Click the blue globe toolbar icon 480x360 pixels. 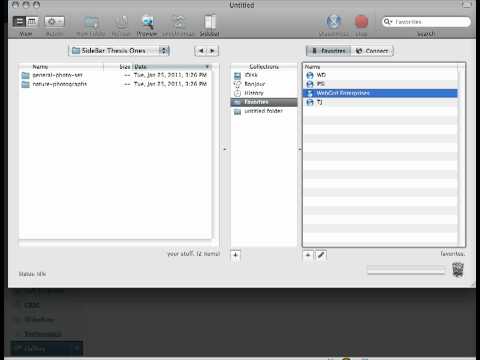333,22
